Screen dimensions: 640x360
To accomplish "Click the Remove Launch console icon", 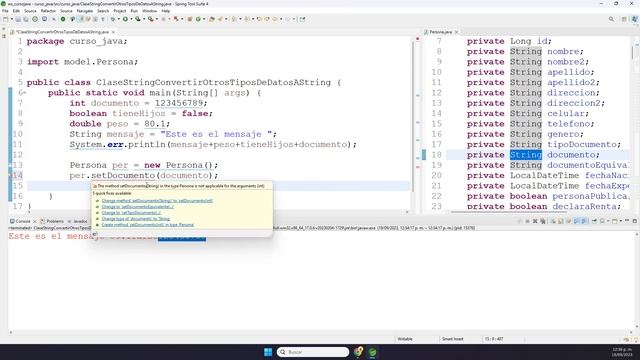I will point(535,221).
